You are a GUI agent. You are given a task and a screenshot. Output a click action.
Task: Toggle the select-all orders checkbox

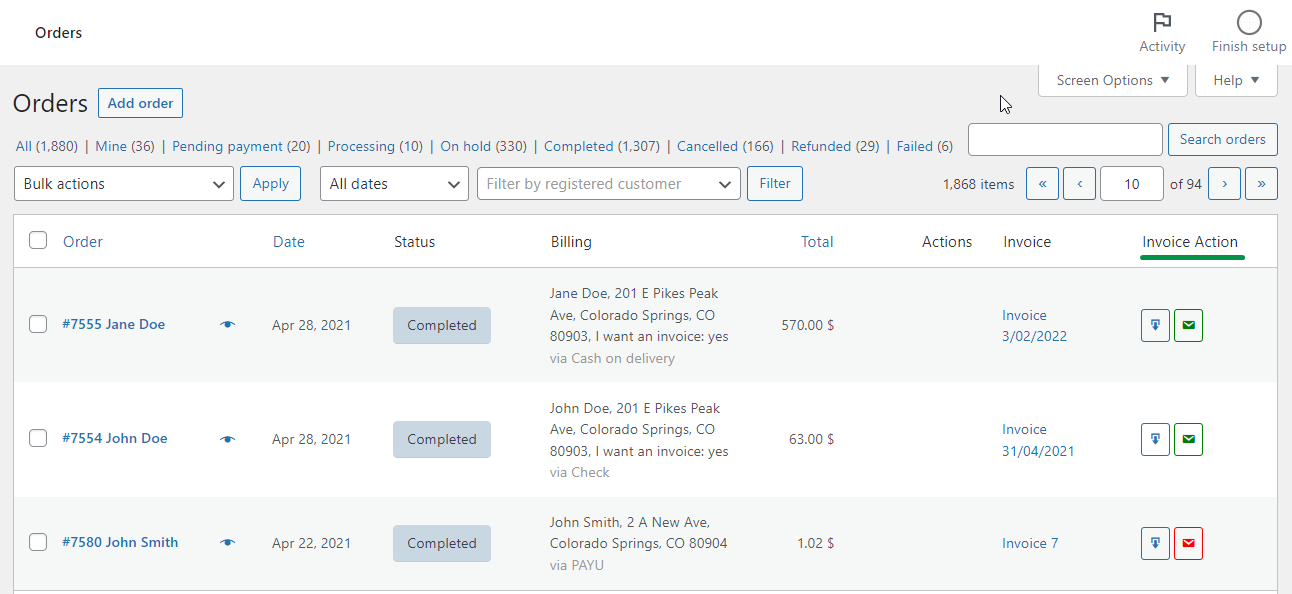tap(38, 240)
